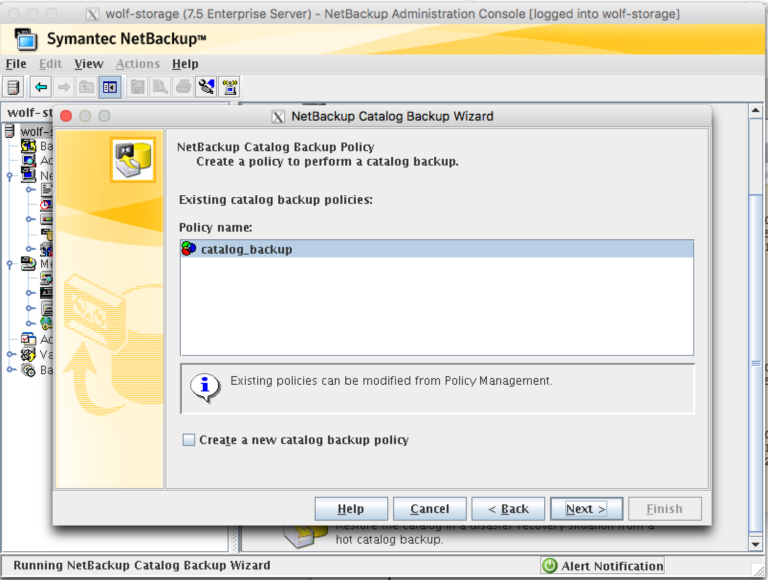Image resolution: width=768 pixels, height=580 pixels.
Task: Click the network antenna toolbar icon
Action: click(229, 88)
